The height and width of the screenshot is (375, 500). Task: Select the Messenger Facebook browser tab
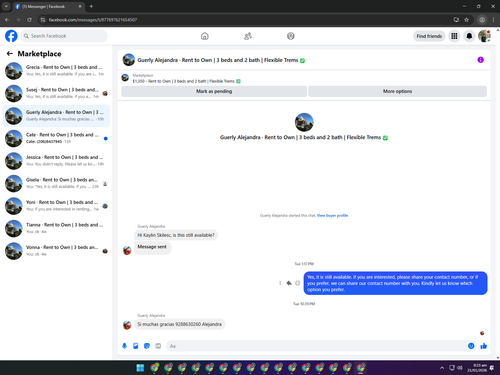[x=48, y=6]
